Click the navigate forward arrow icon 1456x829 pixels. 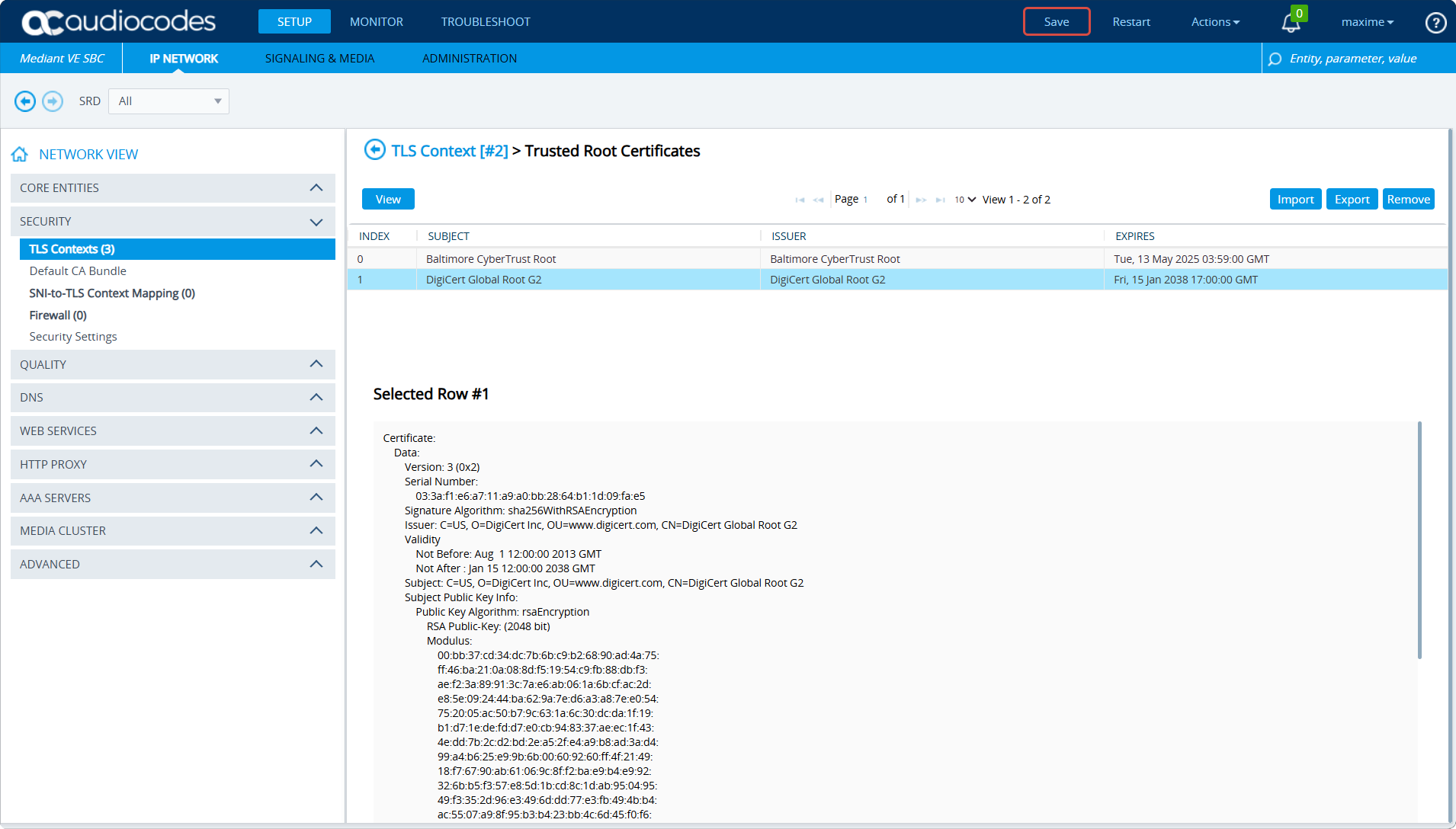[x=53, y=101]
